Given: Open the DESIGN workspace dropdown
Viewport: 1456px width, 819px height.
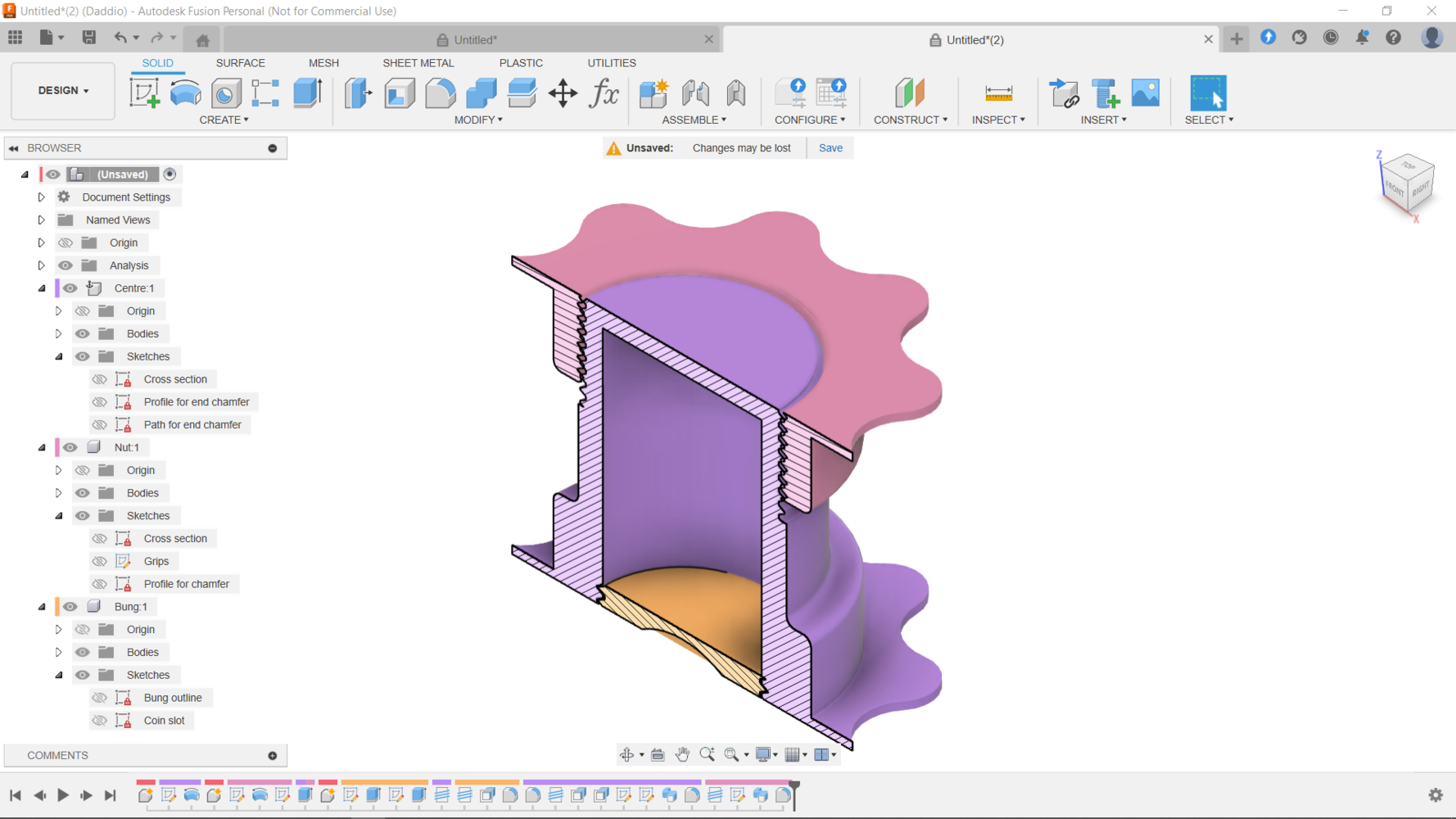Looking at the screenshot, I should tap(63, 91).
